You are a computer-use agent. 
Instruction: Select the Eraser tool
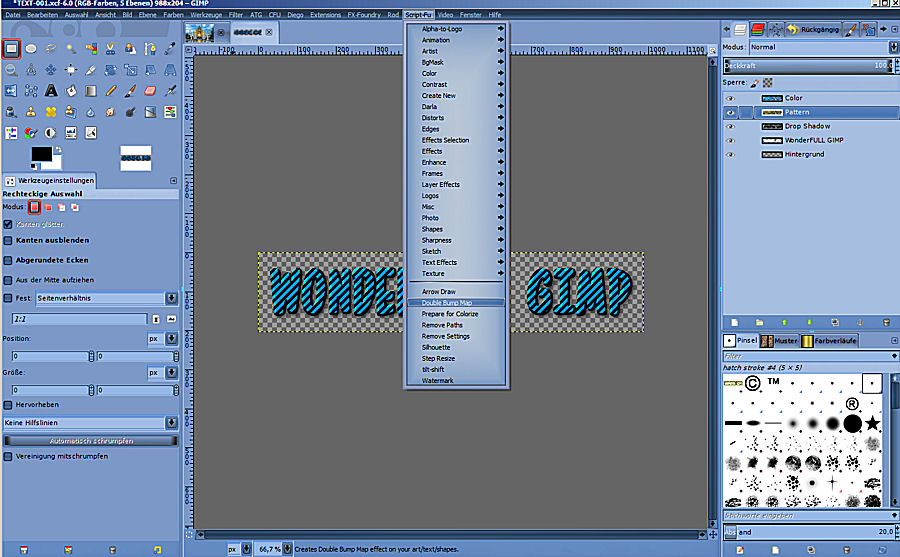pyautogui.click(x=150, y=91)
